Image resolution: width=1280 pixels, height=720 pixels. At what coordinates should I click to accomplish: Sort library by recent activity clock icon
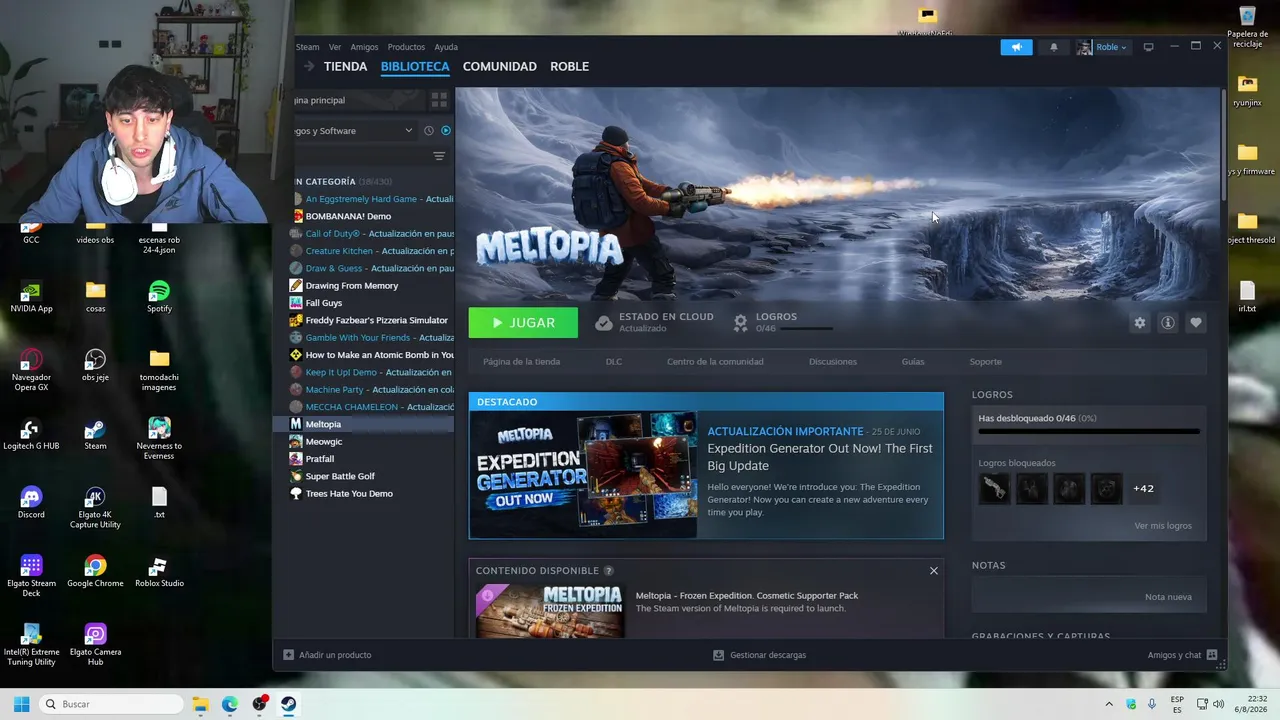[x=429, y=131]
